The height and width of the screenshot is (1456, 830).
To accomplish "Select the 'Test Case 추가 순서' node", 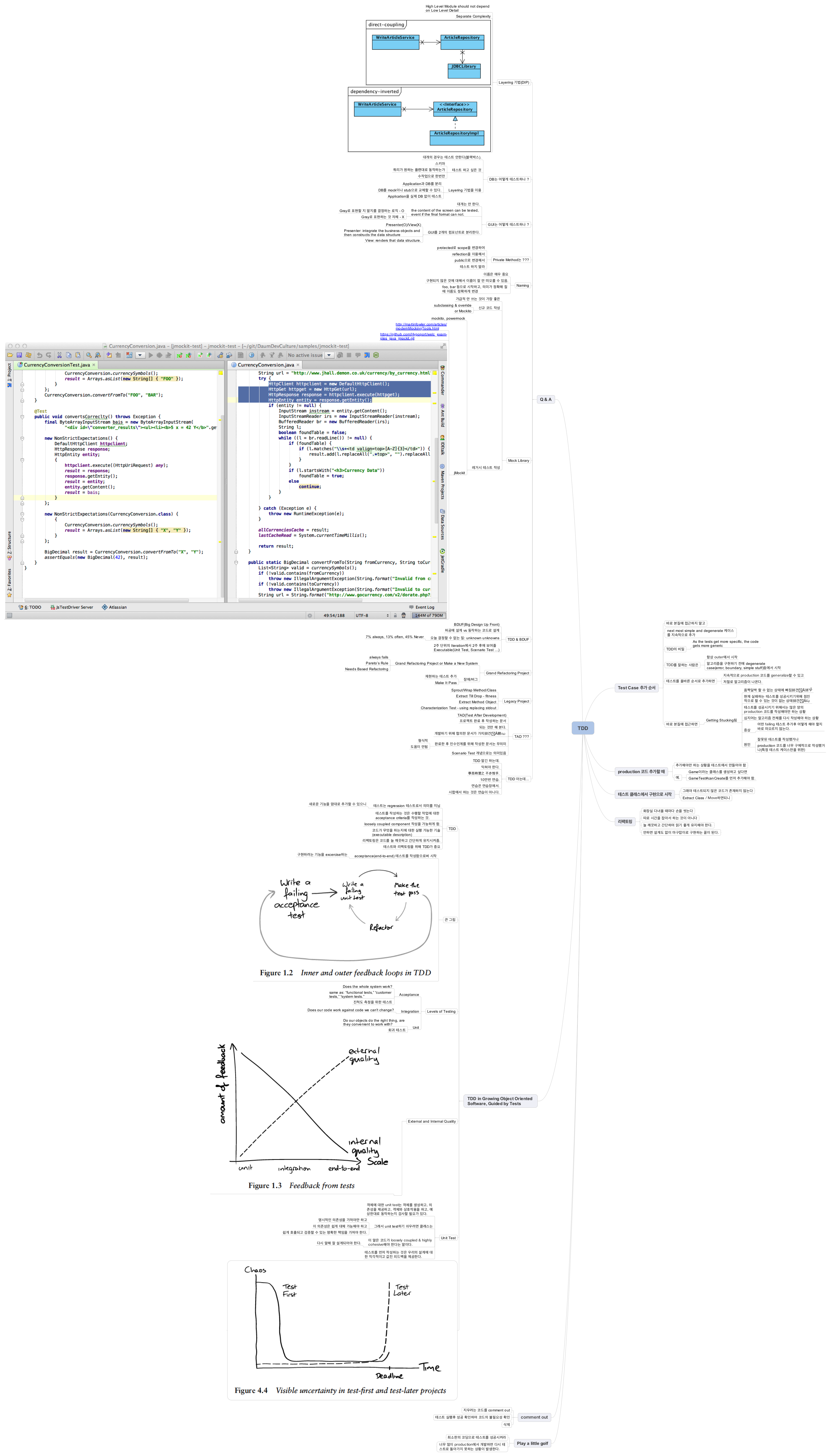I will [x=637, y=688].
